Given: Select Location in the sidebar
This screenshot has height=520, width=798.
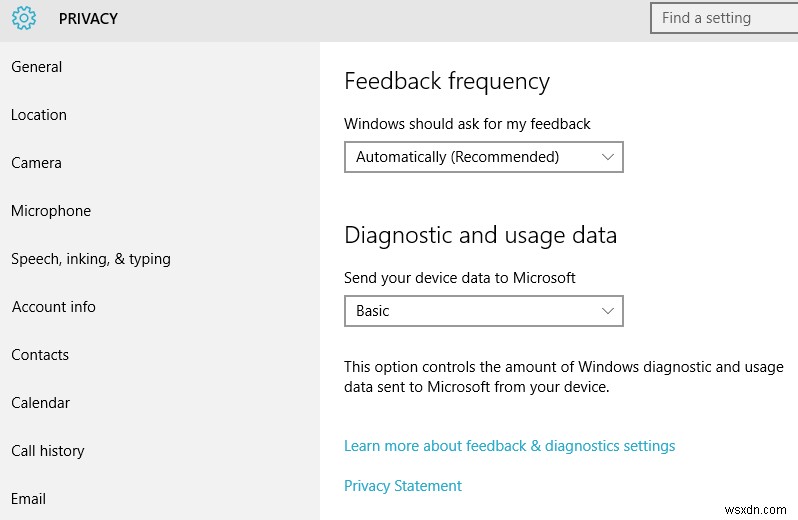Looking at the screenshot, I should point(39,115).
